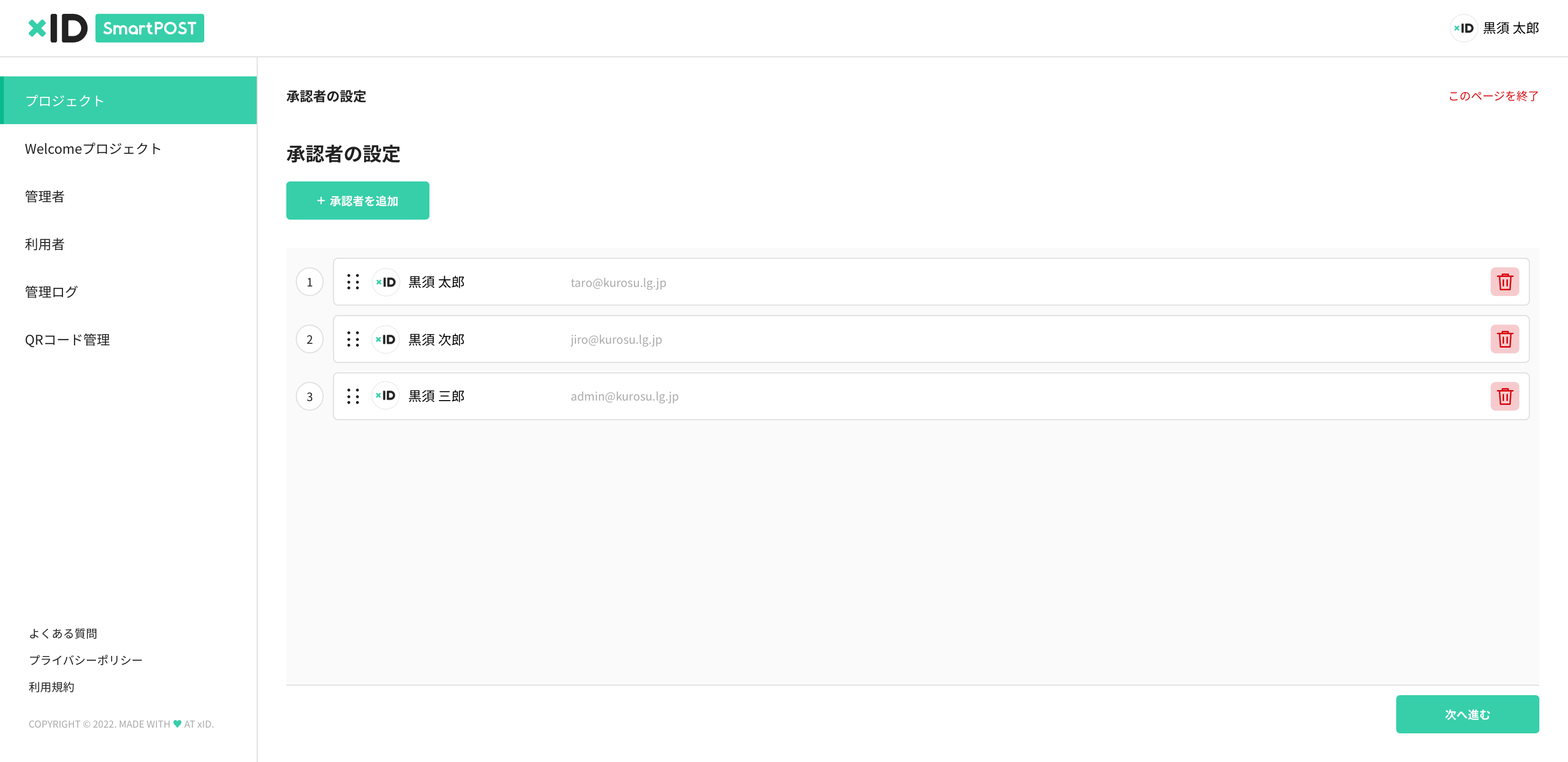Open 利用者 menu item
Screen dimensions: 1568x762
coord(44,244)
